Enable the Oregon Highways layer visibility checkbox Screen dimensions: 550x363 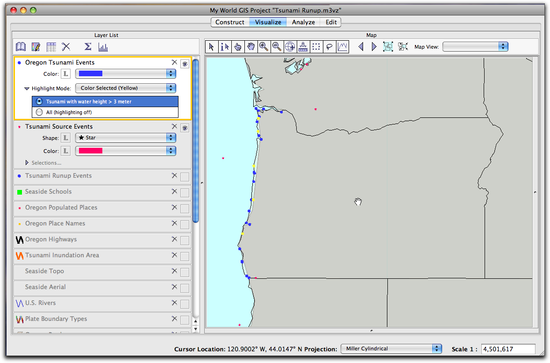pyautogui.click(x=185, y=240)
